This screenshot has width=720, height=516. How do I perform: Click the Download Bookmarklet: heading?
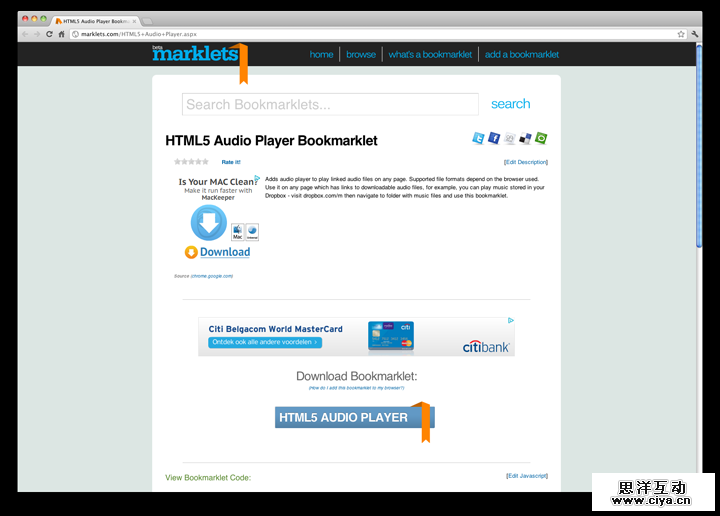pos(357,376)
